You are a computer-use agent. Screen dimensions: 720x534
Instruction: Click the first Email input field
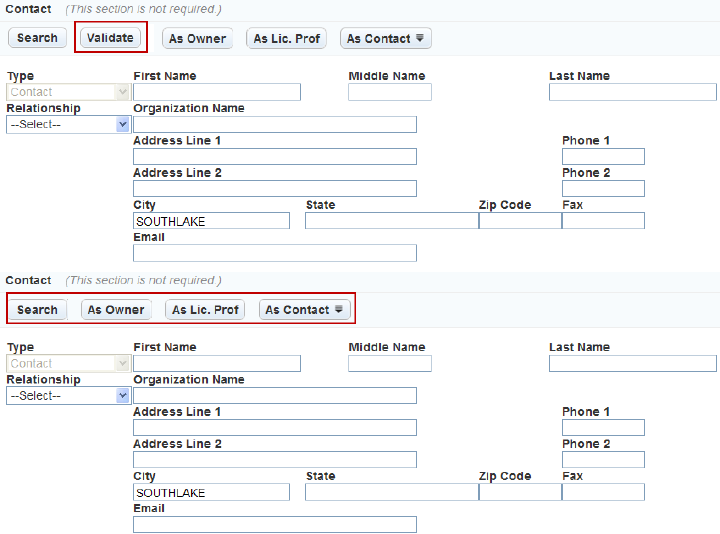click(x=274, y=253)
